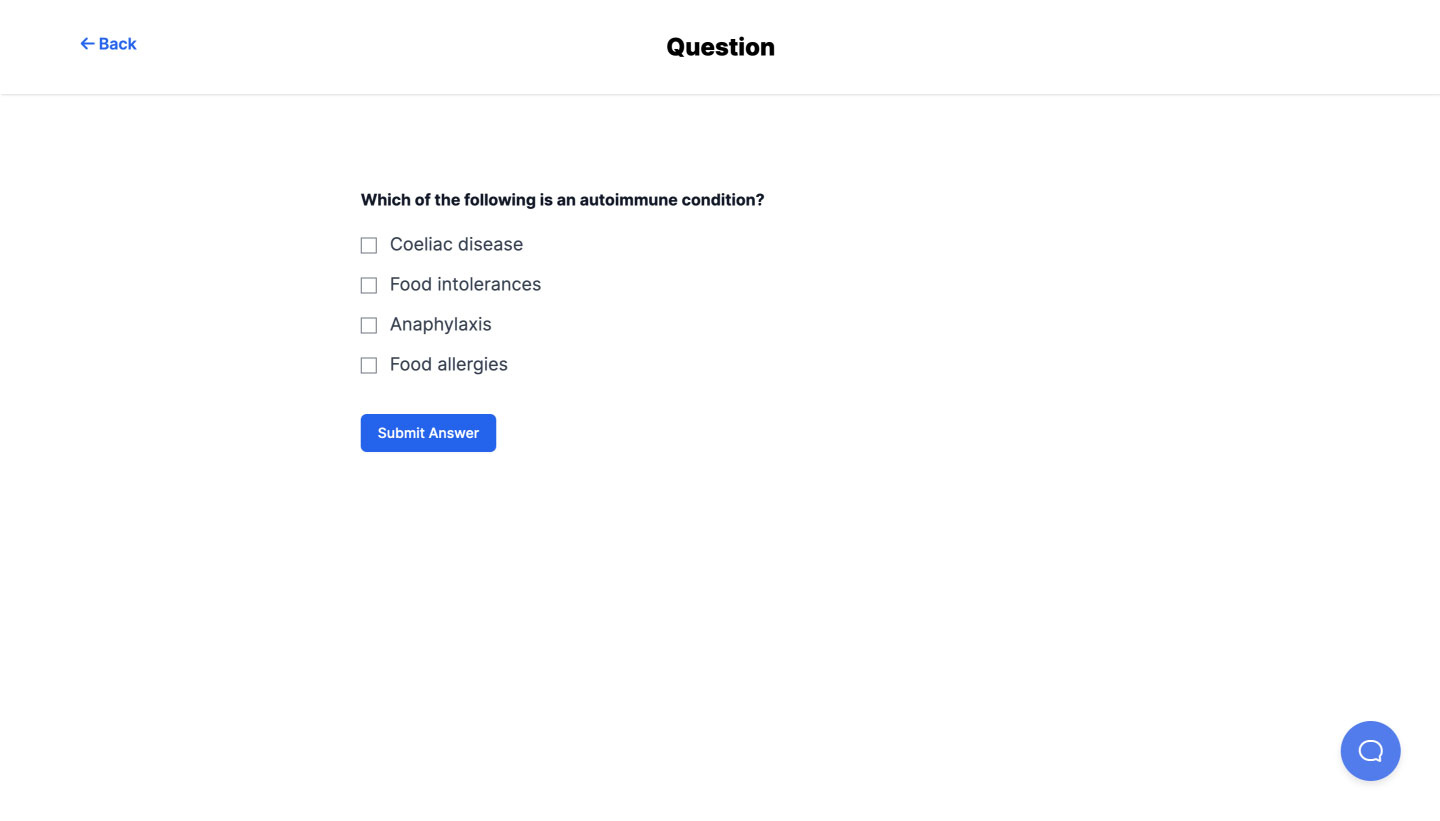
Task: Click the word "Submit" on the blue button
Action: click(401, 433)
